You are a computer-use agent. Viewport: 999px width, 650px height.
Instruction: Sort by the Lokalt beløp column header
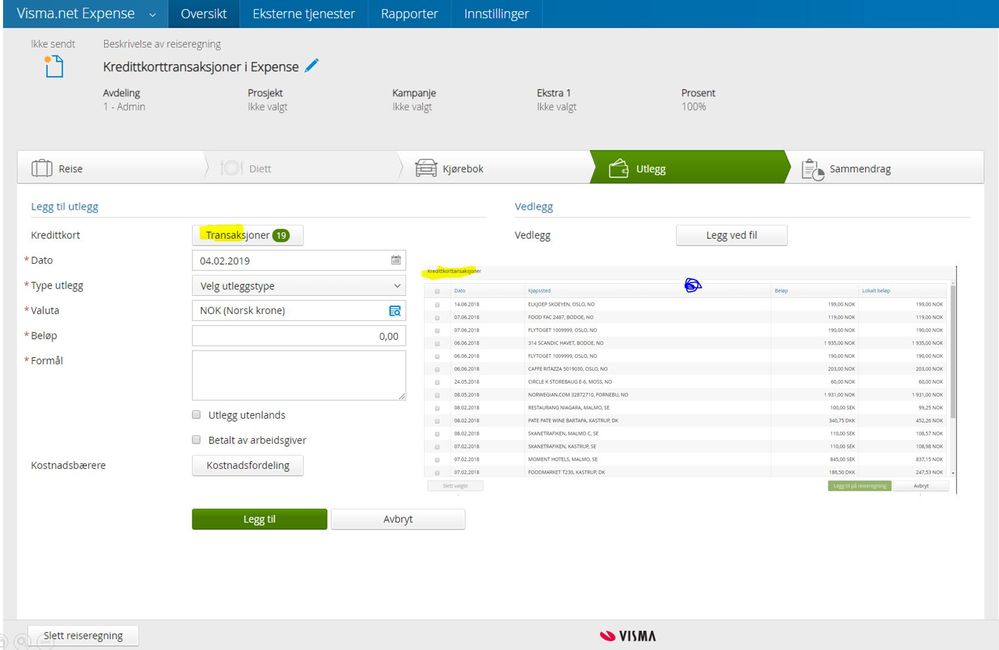(x=876, y=291)
